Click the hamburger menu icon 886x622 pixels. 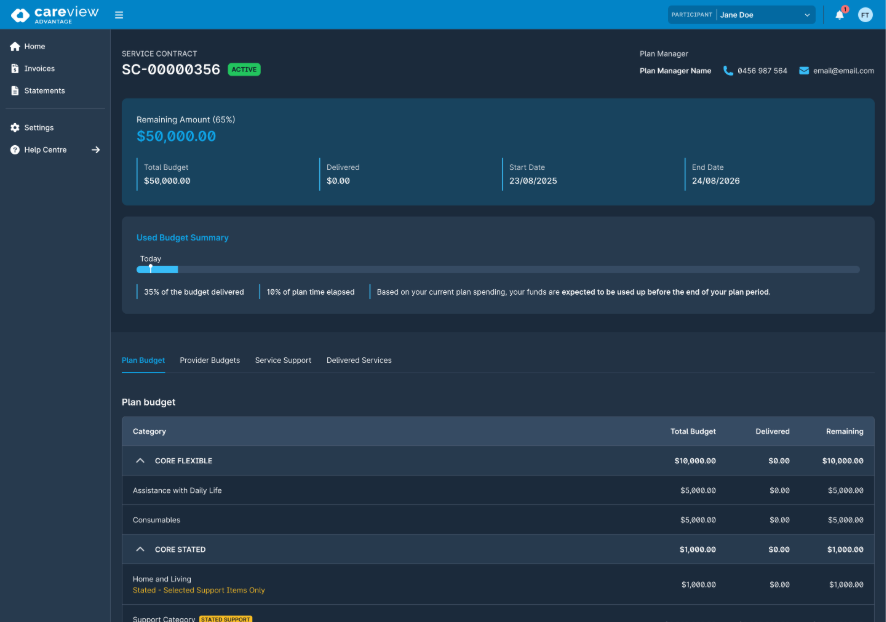[x=119, y=15]
